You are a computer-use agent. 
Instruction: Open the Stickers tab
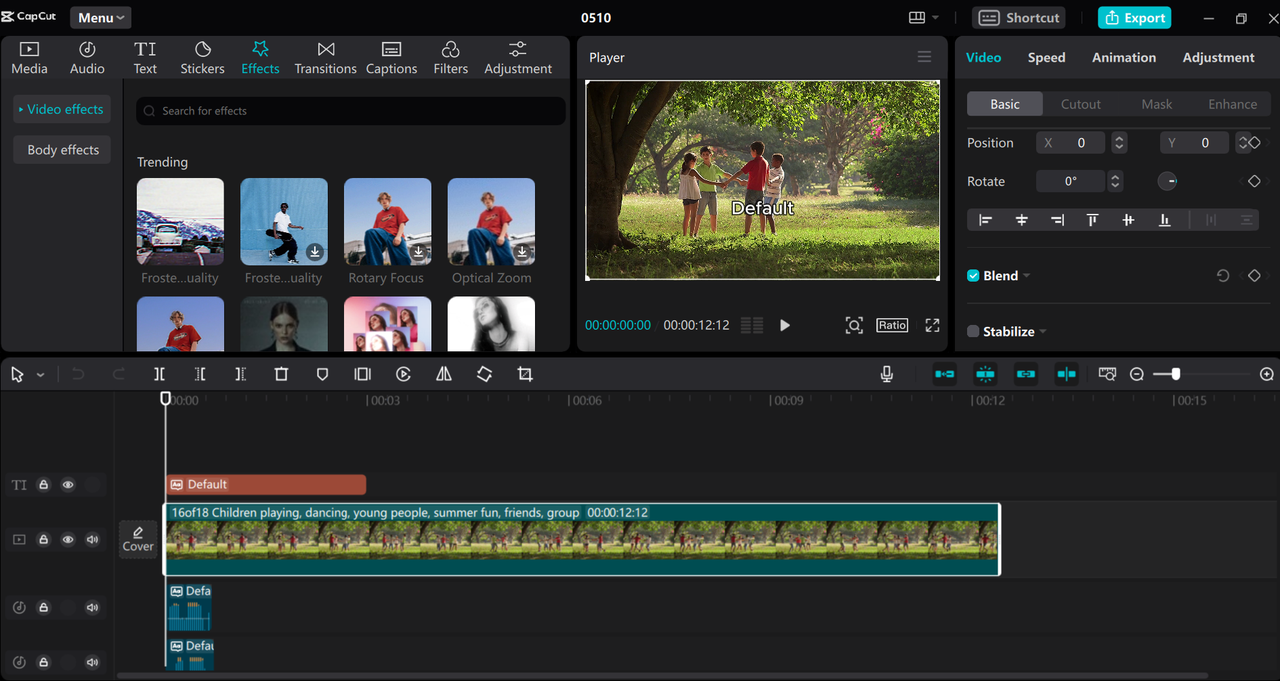click(x=202, y=58)
